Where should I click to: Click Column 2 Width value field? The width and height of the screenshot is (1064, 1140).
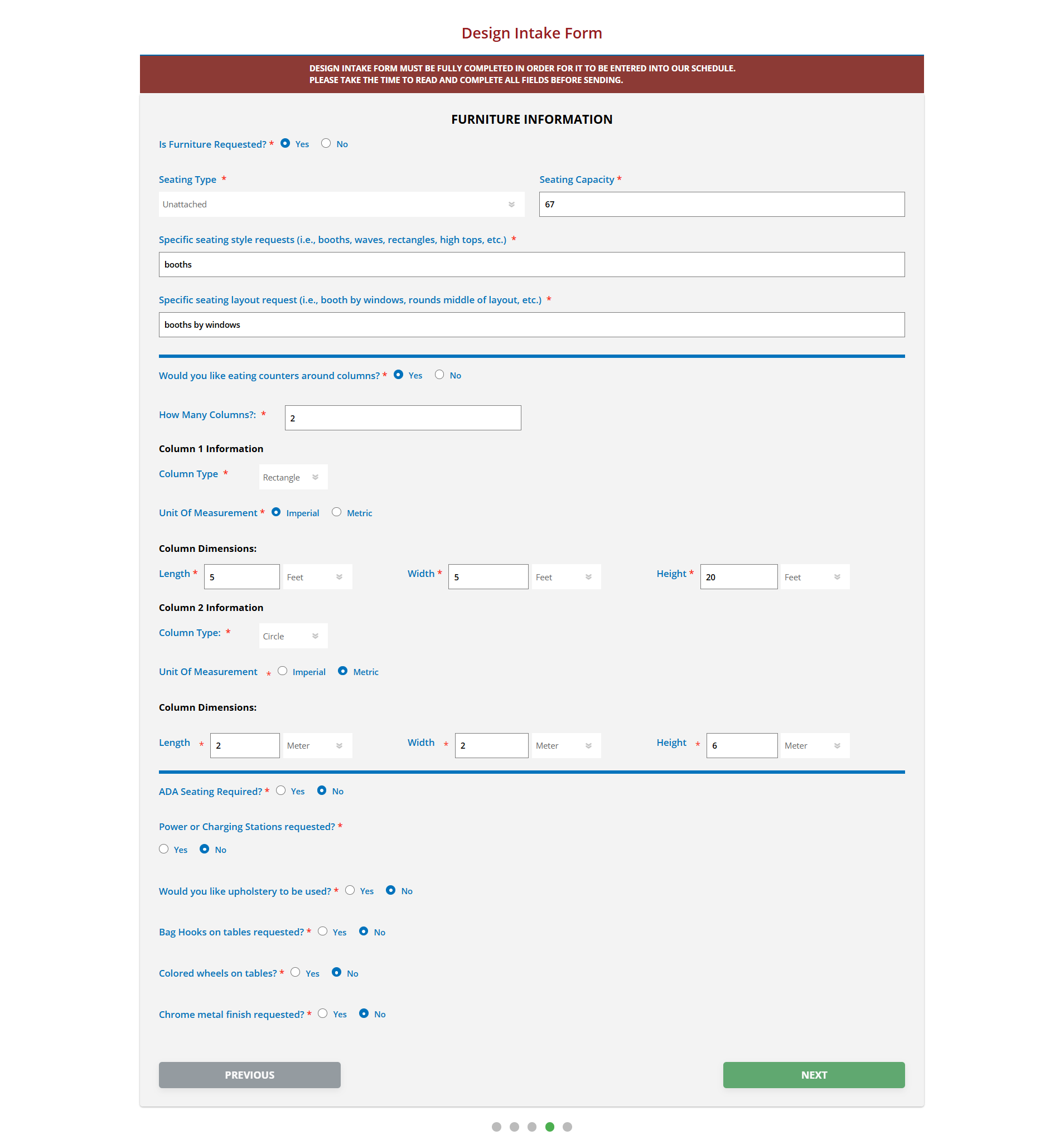pos(491,745)
